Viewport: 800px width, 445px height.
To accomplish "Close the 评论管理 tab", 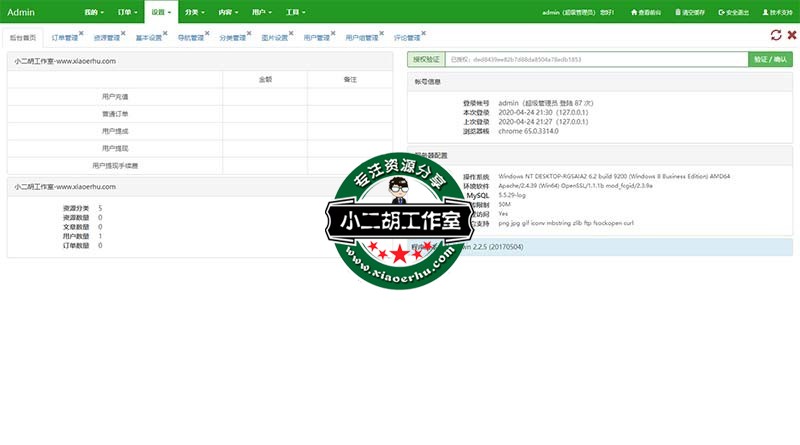I will (421, 33).
